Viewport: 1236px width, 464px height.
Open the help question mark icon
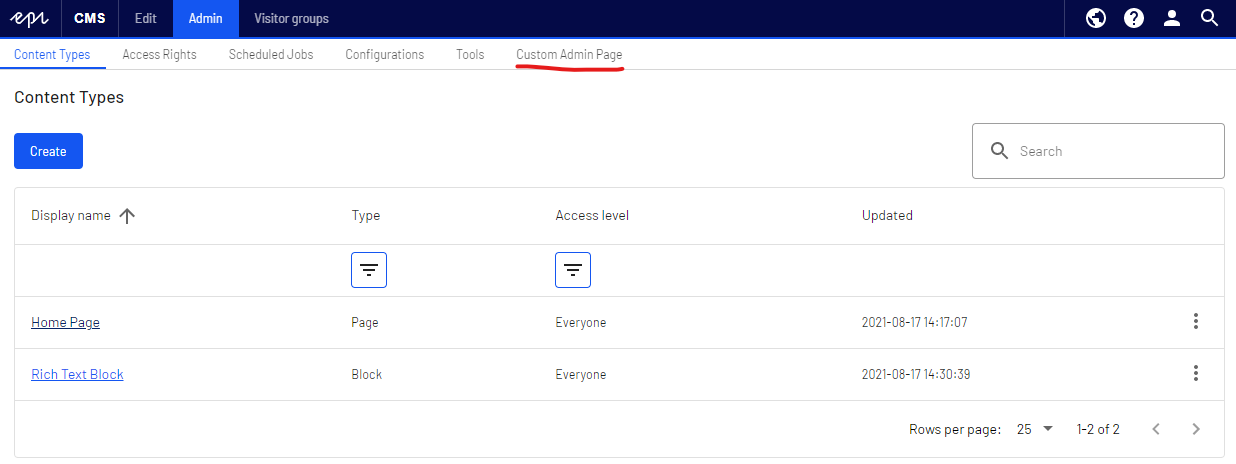[x=1133, y=18]
